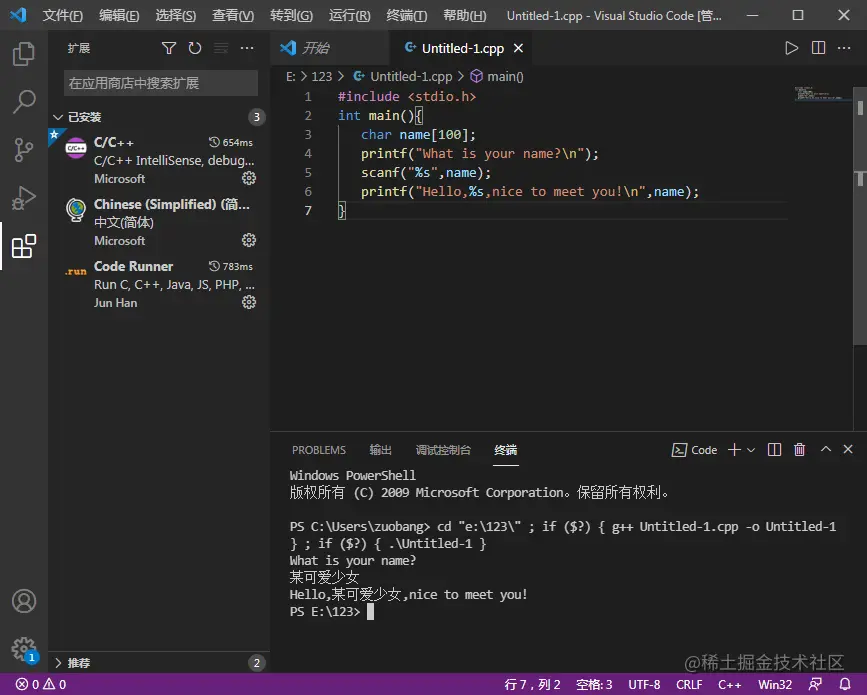Click the filter extensions funnel icon
This screenshot has height=695, width=867.
[x=169, y=48]
